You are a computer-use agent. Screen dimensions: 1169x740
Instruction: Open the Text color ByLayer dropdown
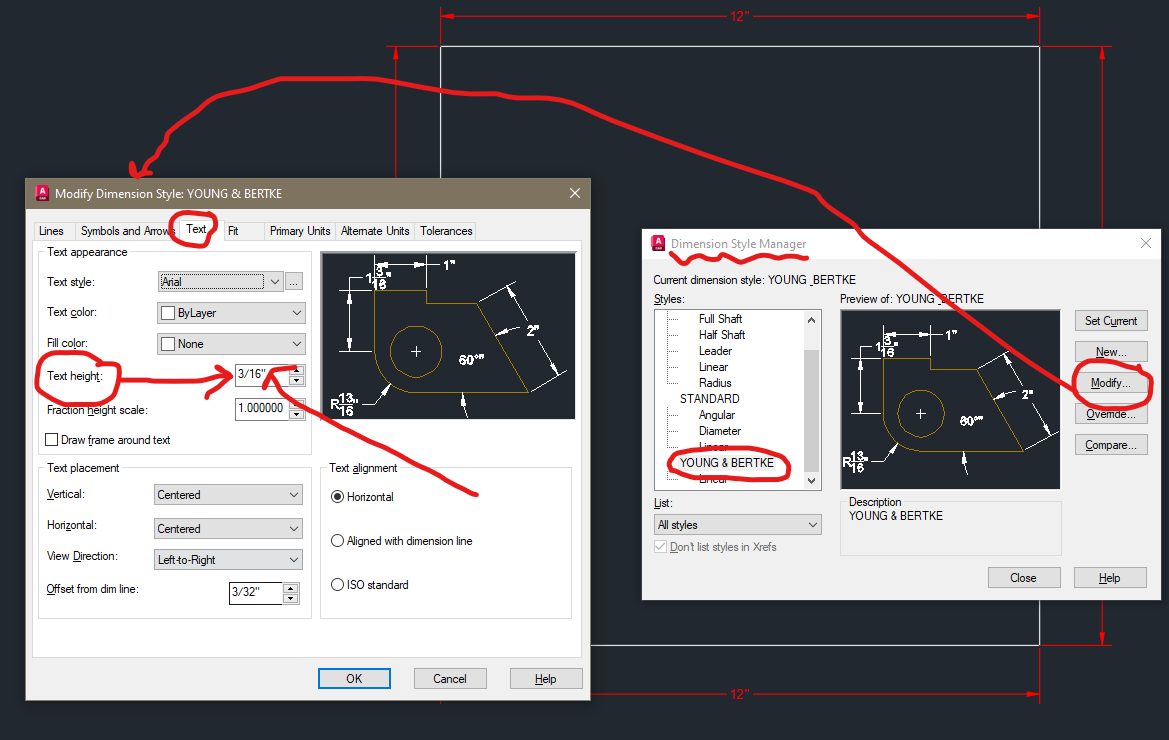point(231,313)
